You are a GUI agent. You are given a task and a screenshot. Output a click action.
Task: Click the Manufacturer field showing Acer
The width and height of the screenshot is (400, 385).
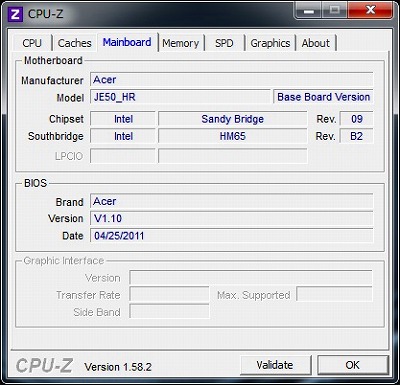point(231,80)
